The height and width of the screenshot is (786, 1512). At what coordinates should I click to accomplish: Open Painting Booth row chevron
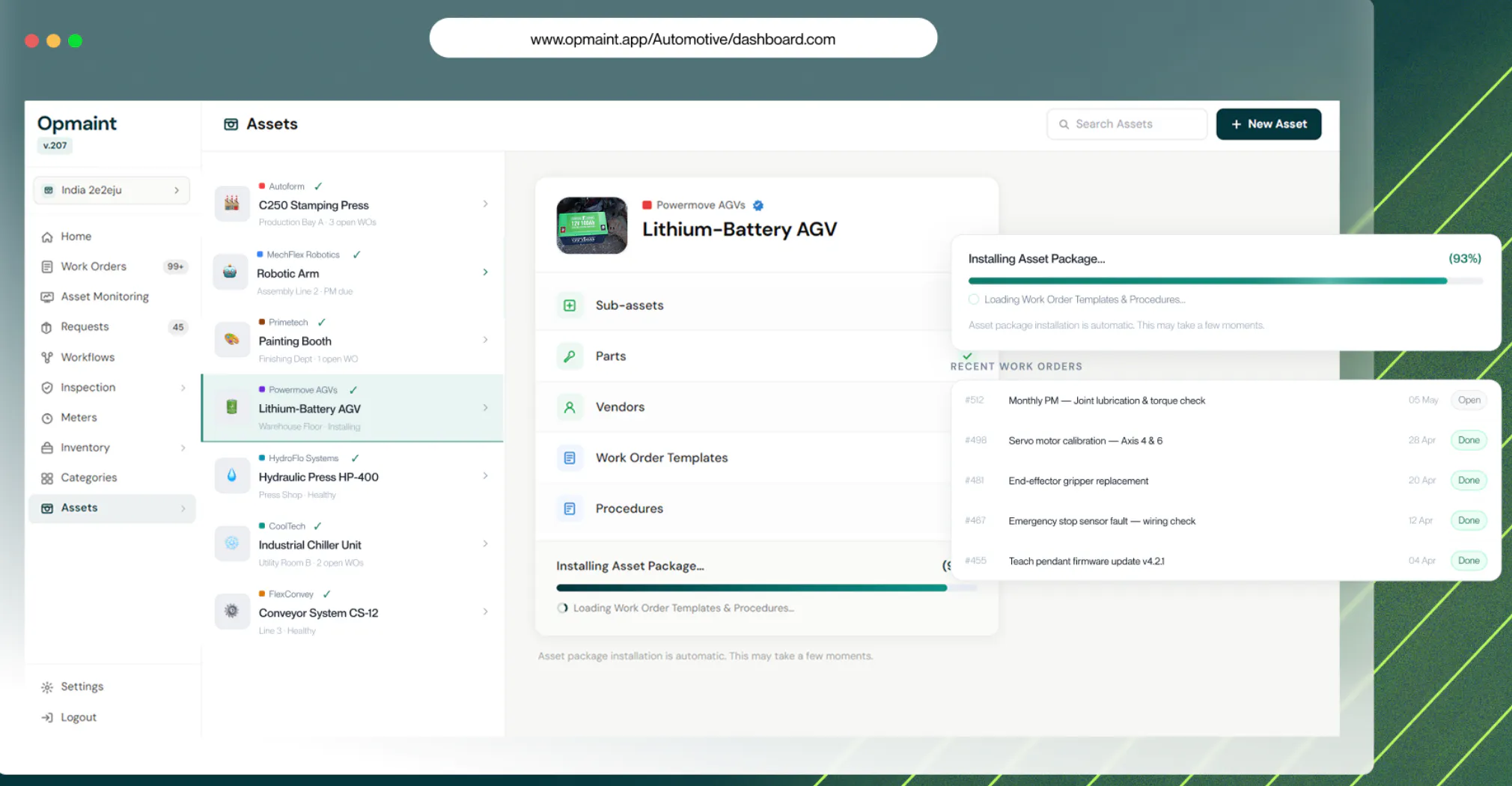[486, 340]
